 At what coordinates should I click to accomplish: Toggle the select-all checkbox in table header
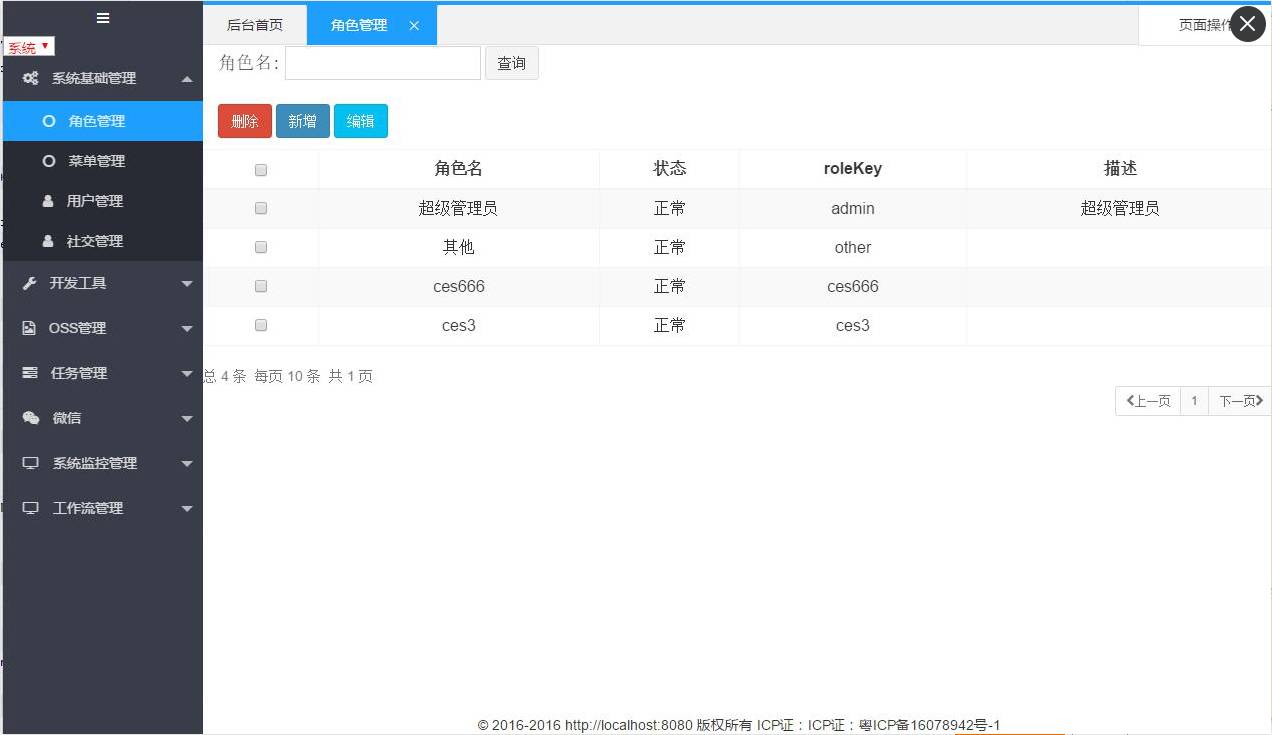[261, 170]
